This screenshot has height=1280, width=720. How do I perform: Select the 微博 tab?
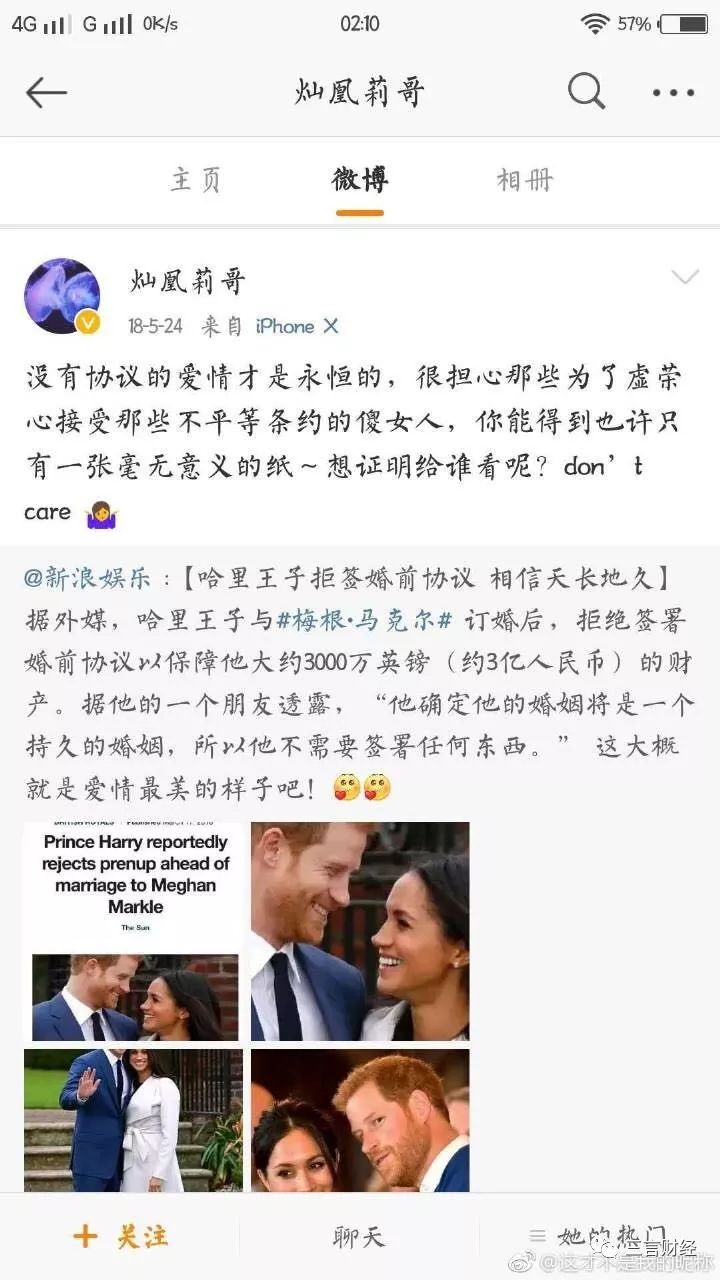(359, 180)
